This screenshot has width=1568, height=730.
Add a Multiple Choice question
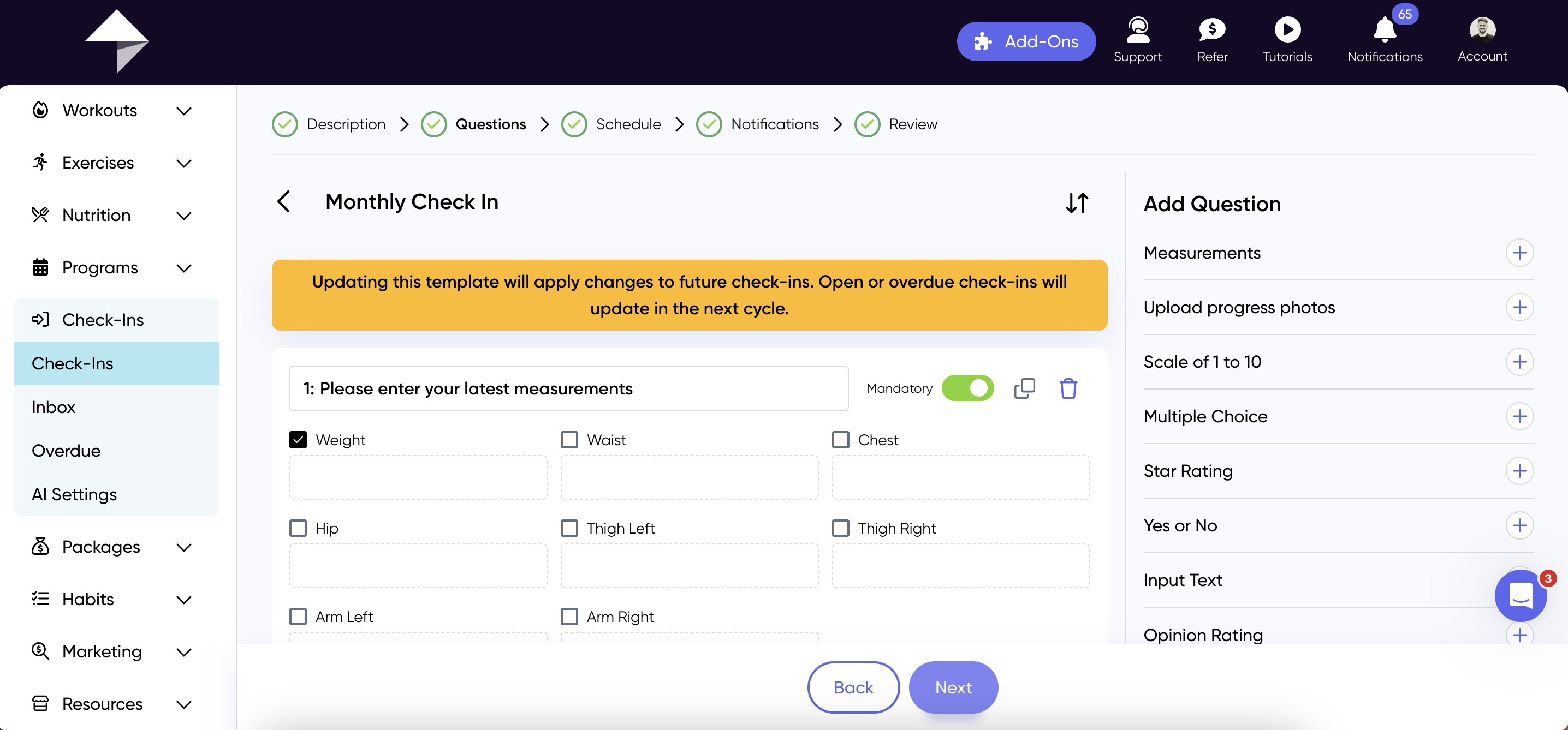(x=1519, y=416)
